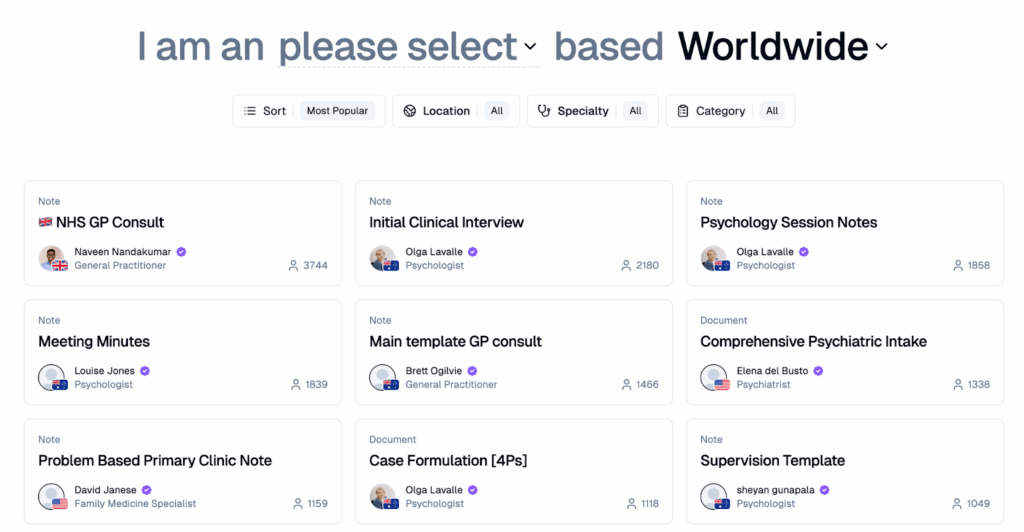Screen dimensions: 1024x532
Task: Open Comprehensive Psychiatric Intake document
Action: [x=845, y=352]
